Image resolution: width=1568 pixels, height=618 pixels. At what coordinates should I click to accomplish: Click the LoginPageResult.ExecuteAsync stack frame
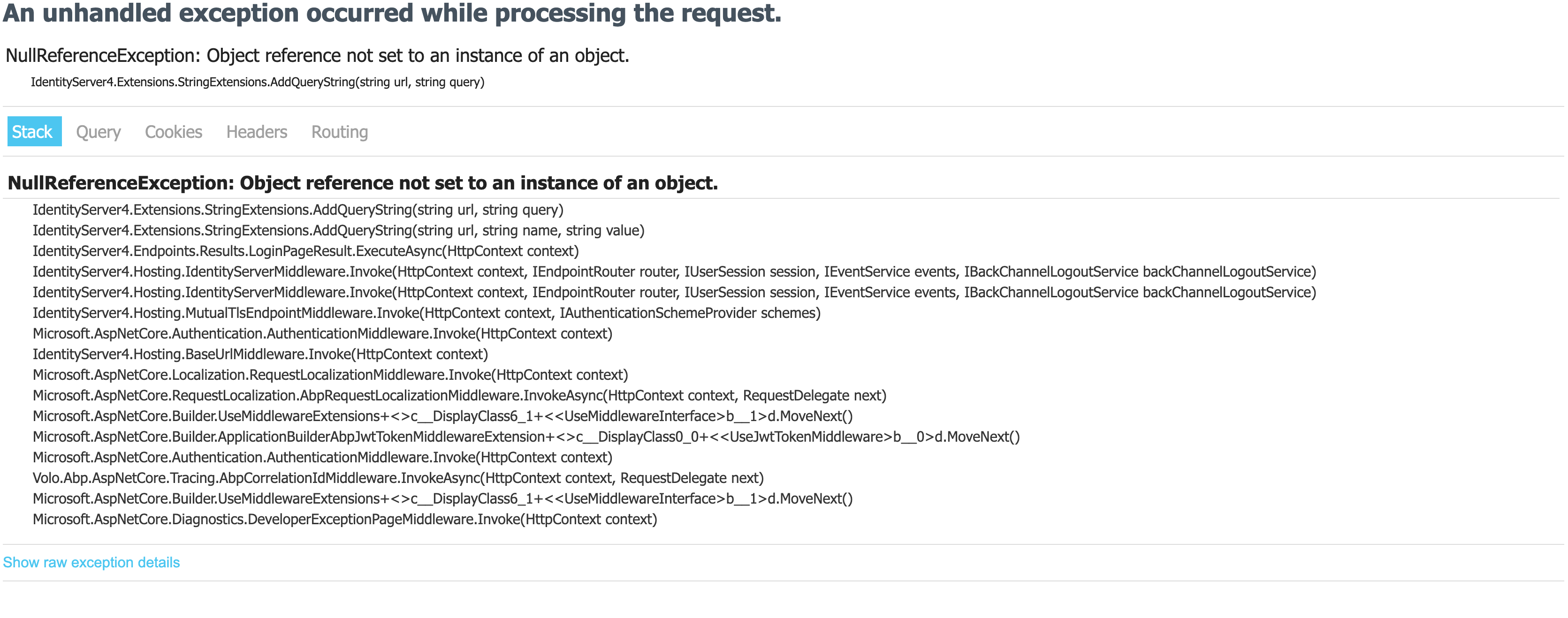tap(305, 251)
